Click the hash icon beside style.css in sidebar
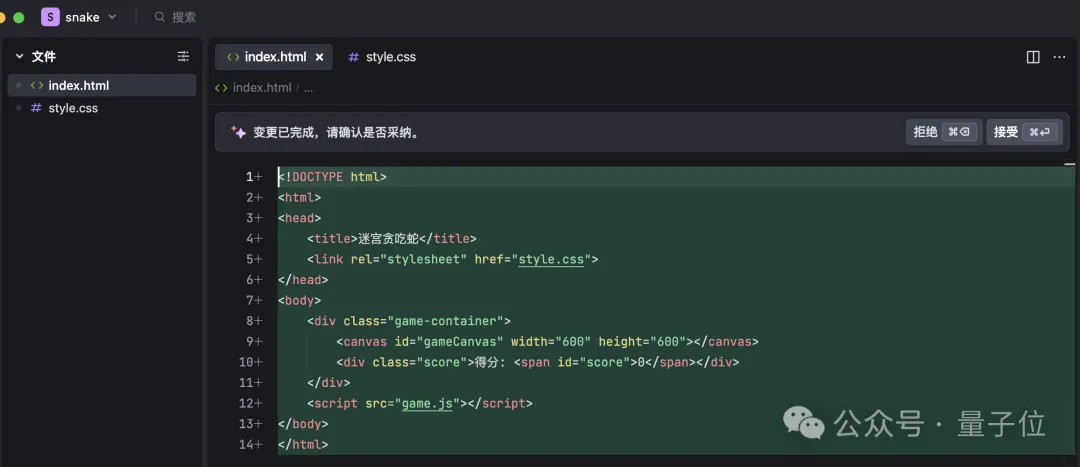This screenshot has height=467, width=1080. click(x=36, y=108)
